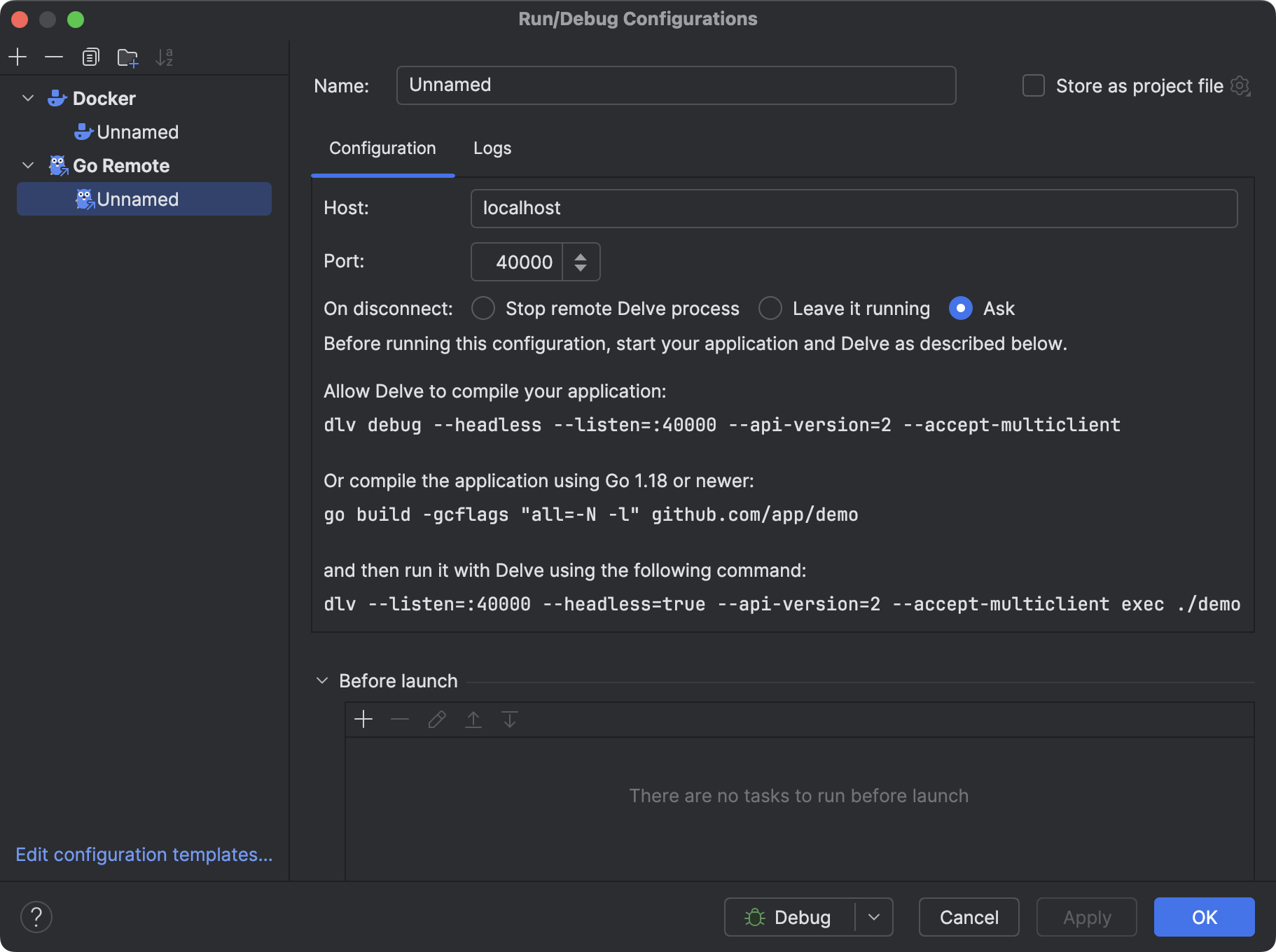
Task: Open the help question mark
Action: coord(36,916)
